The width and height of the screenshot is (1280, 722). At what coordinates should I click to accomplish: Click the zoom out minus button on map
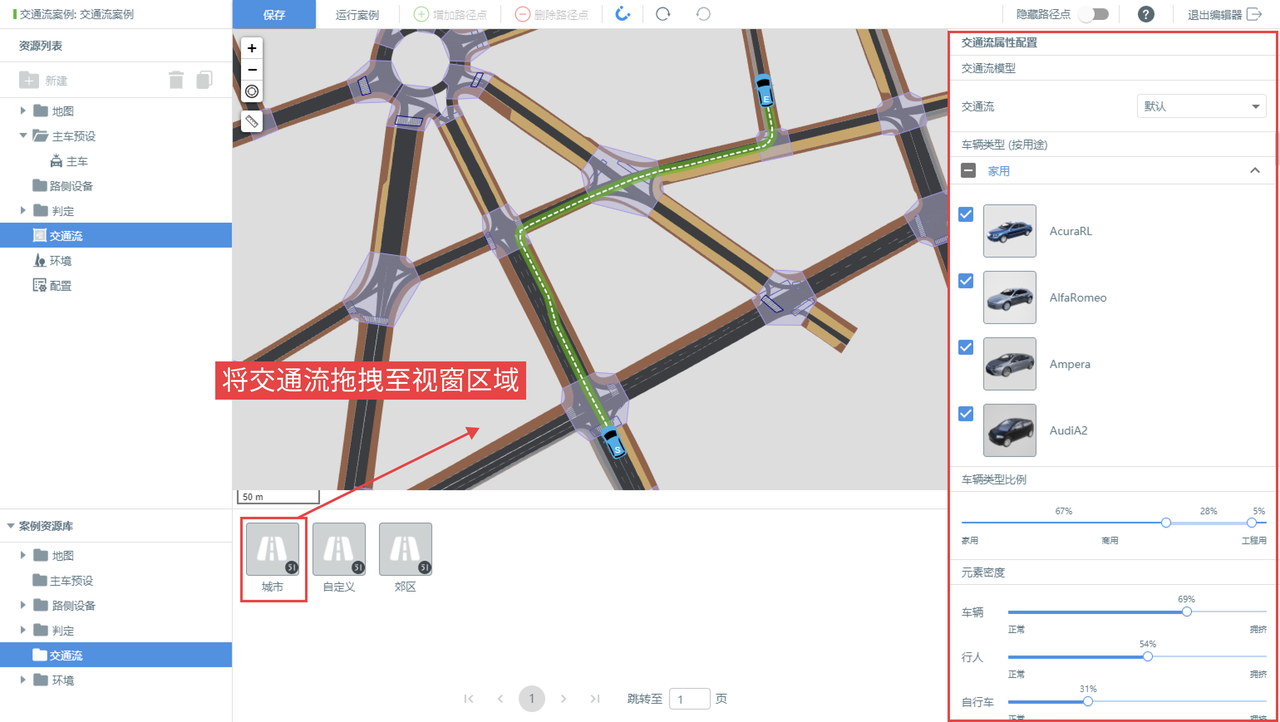[x=252, y=70]
